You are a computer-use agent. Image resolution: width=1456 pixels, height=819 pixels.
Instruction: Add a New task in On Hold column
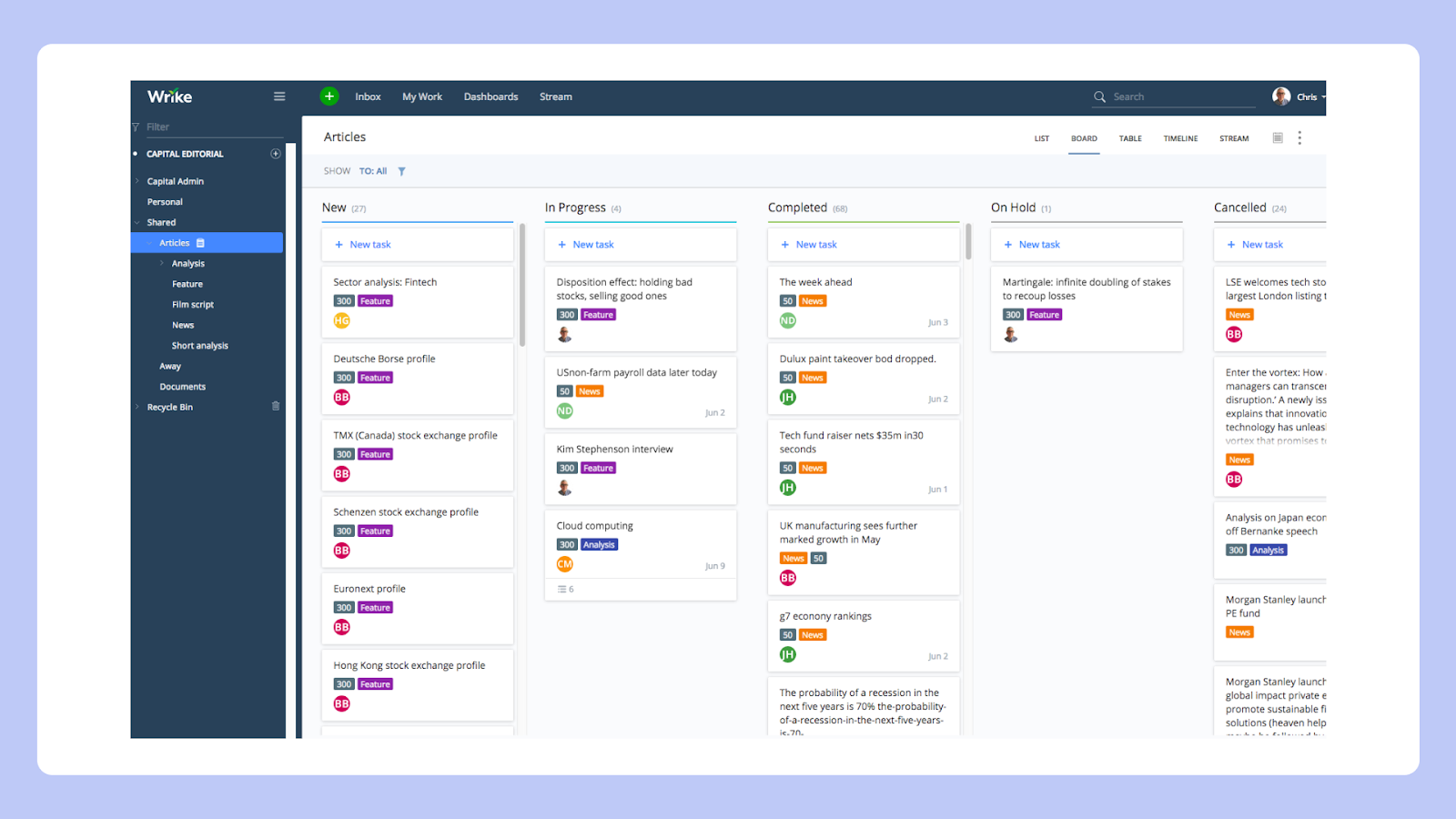coord(1038,245)
